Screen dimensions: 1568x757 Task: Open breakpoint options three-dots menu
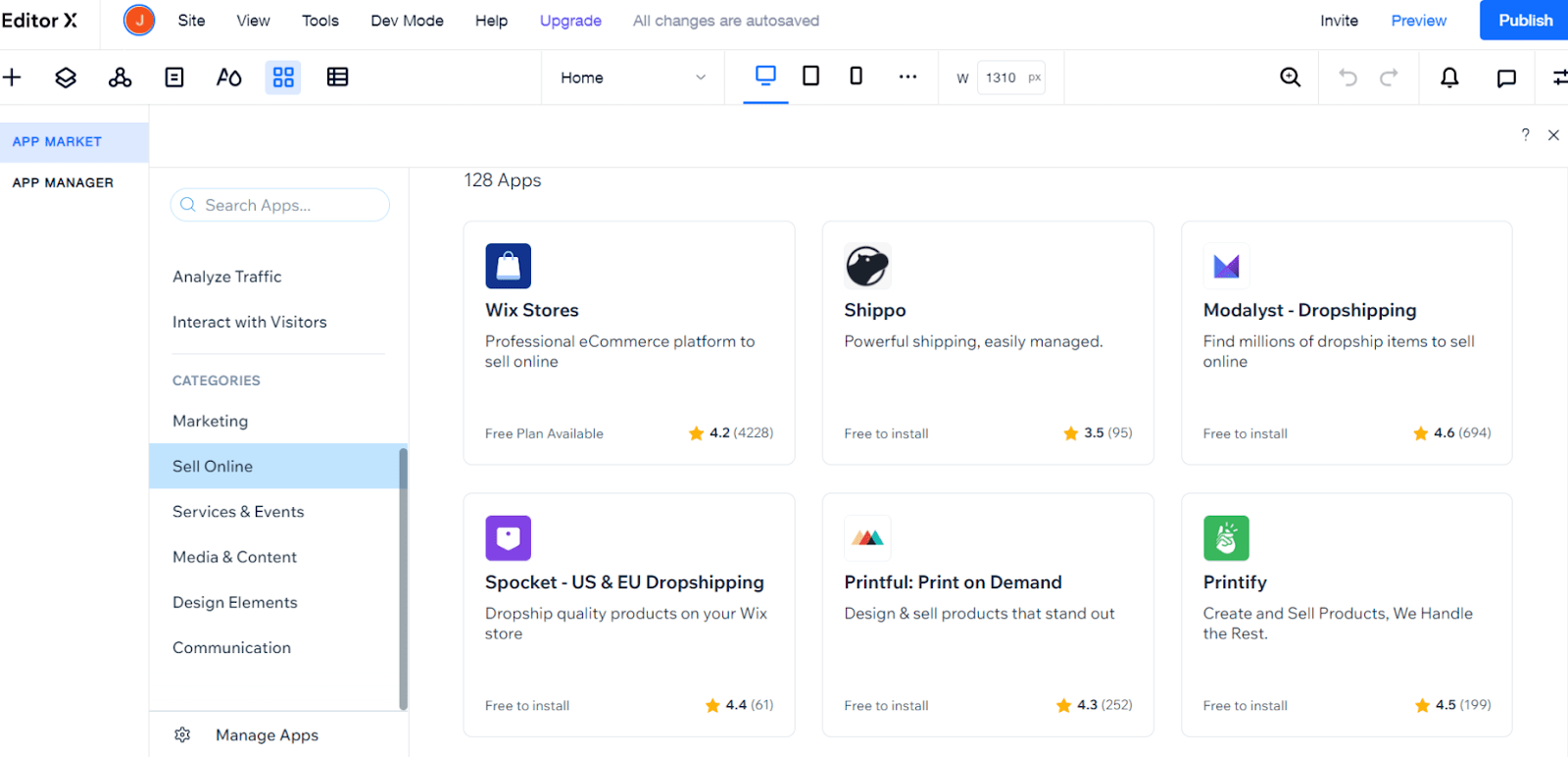pos(907,76)
